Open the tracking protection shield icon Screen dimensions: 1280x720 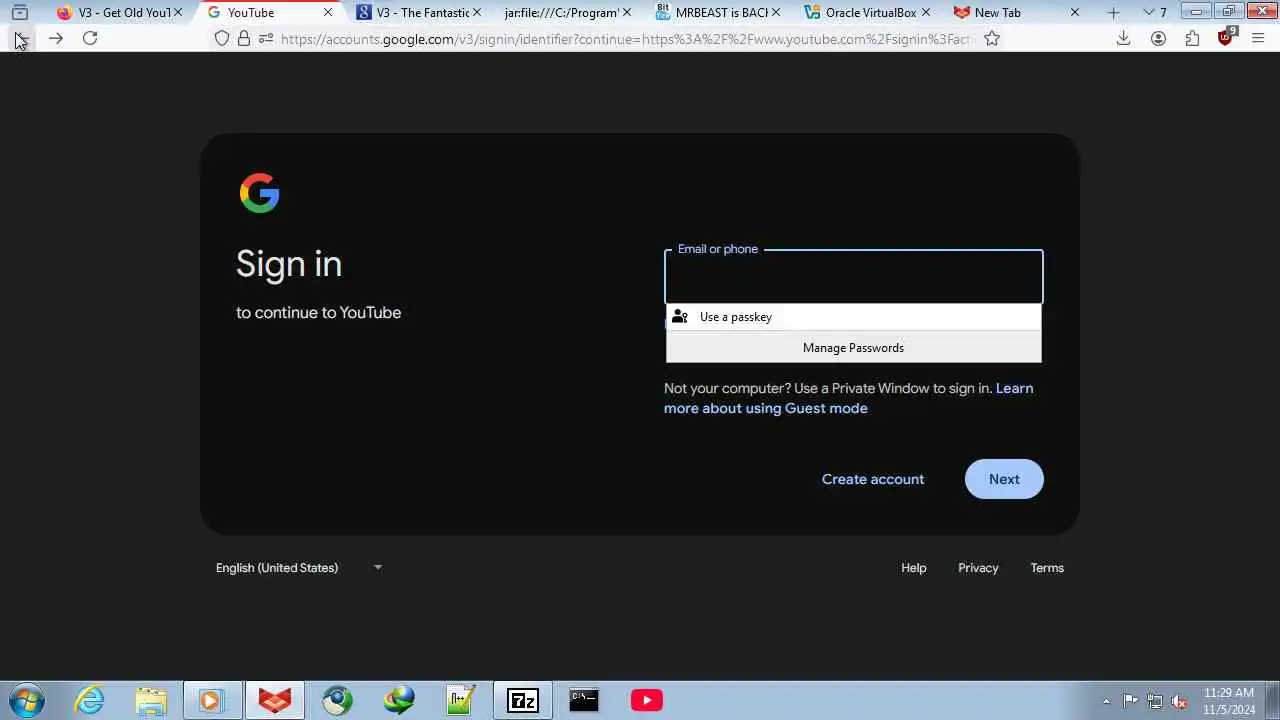222,38
